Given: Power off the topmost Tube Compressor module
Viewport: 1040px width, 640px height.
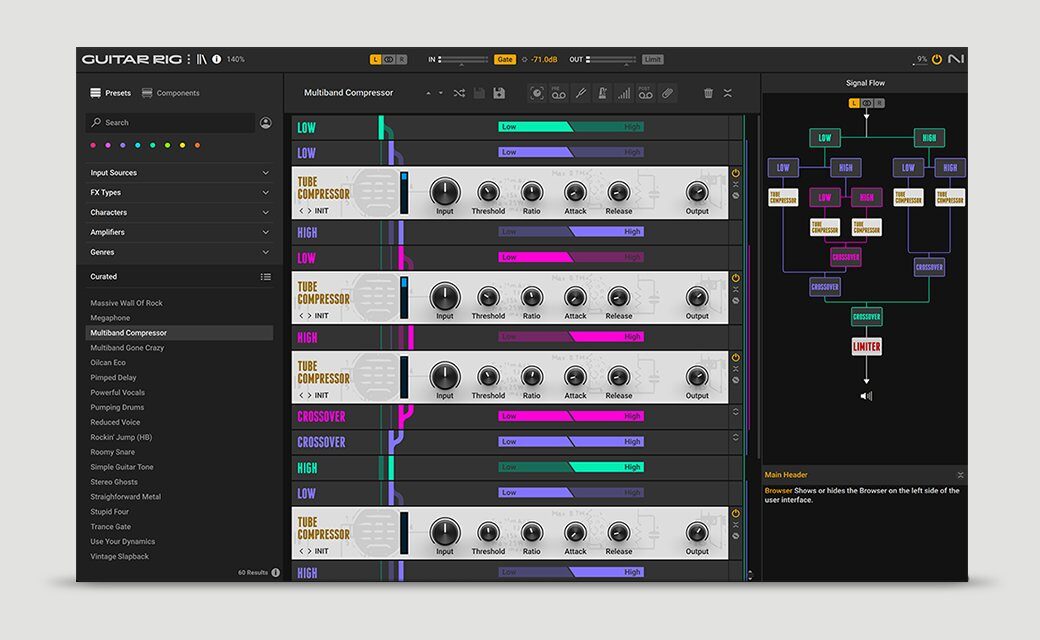Looking at the screenshot, I should (x=736, y=173).
